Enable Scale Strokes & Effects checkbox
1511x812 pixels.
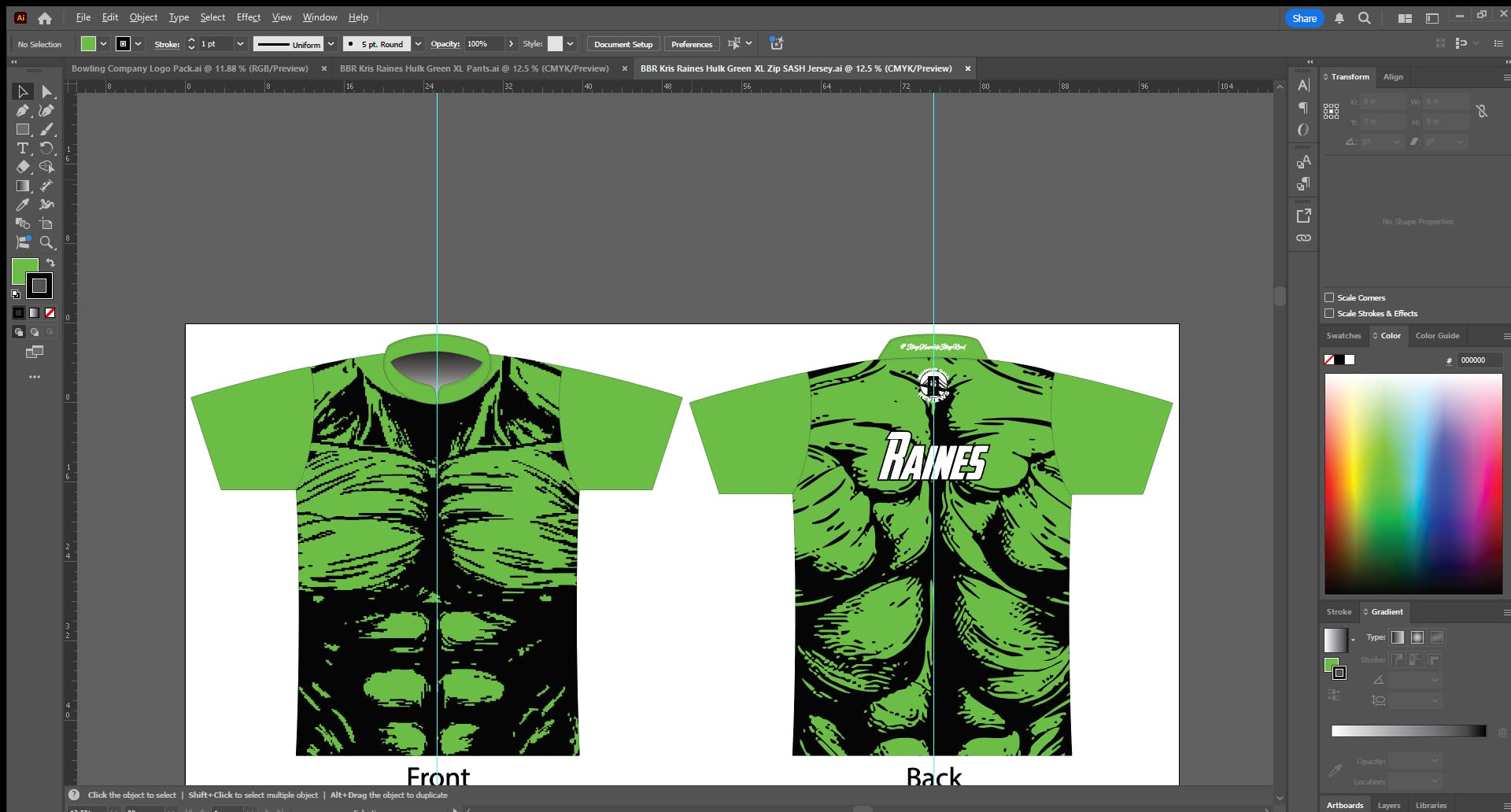point(1329,313)
